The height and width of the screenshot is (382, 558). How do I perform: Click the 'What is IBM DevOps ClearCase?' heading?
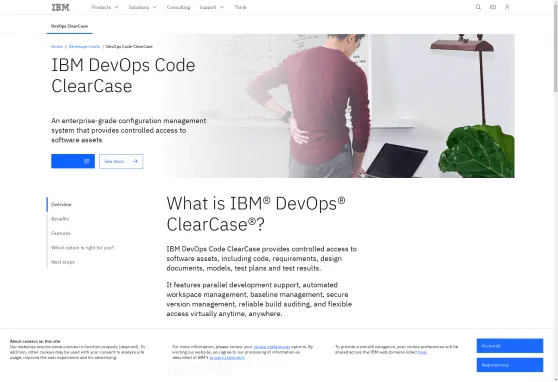256,214
